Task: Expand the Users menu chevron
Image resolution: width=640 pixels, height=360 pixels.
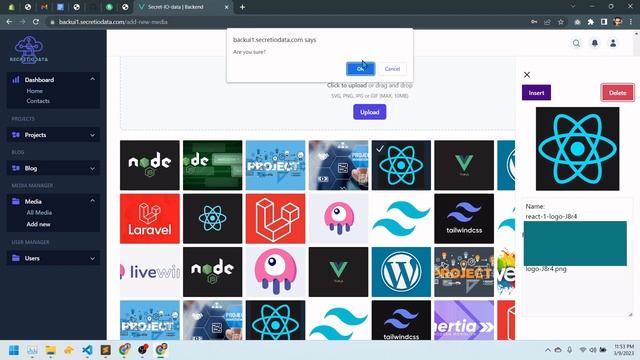Action: coord(92,258)
